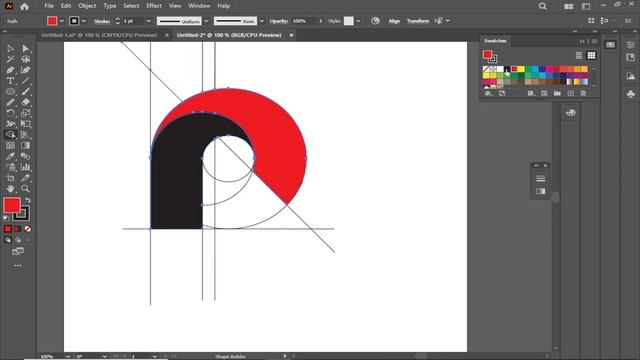
Task: Click the toolbar's large red Fill box
Action: point(12,205)
